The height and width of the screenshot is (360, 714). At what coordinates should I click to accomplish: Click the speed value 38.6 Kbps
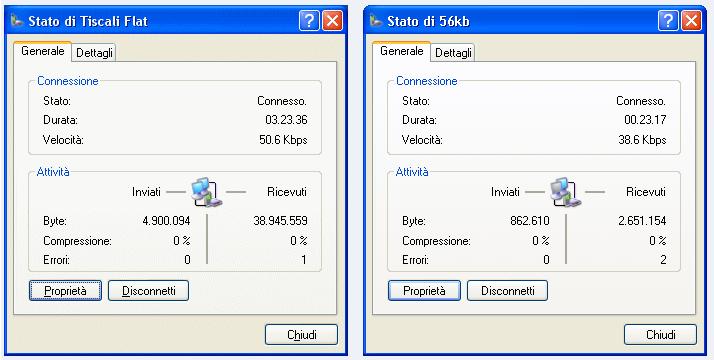pyautogui.click(x=642, y=140)
